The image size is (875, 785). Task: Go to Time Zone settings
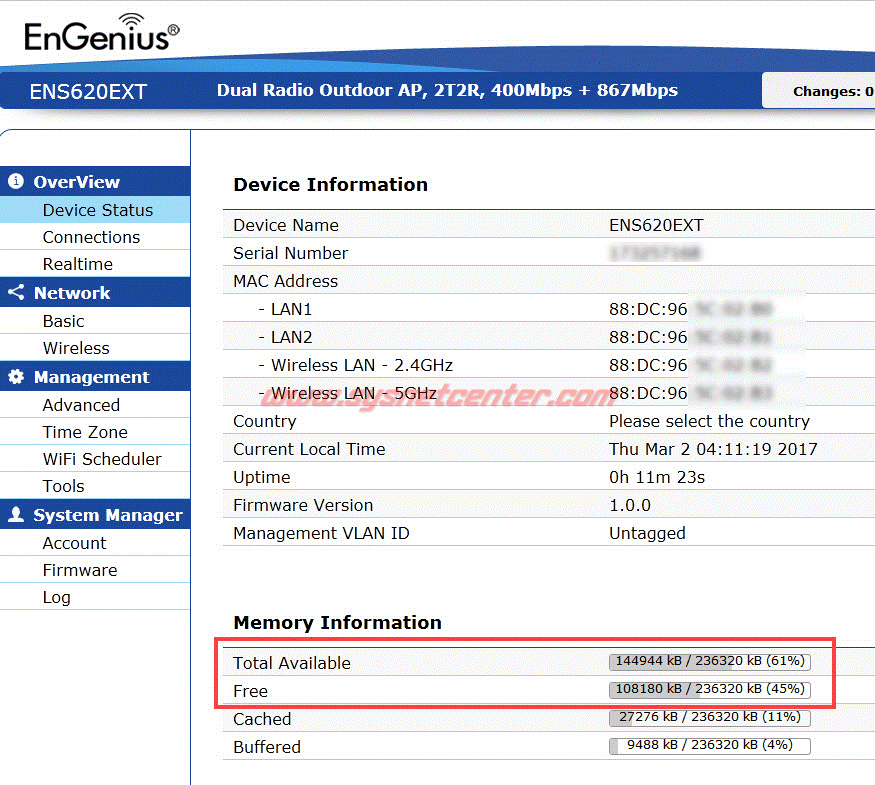coord(84,432)
